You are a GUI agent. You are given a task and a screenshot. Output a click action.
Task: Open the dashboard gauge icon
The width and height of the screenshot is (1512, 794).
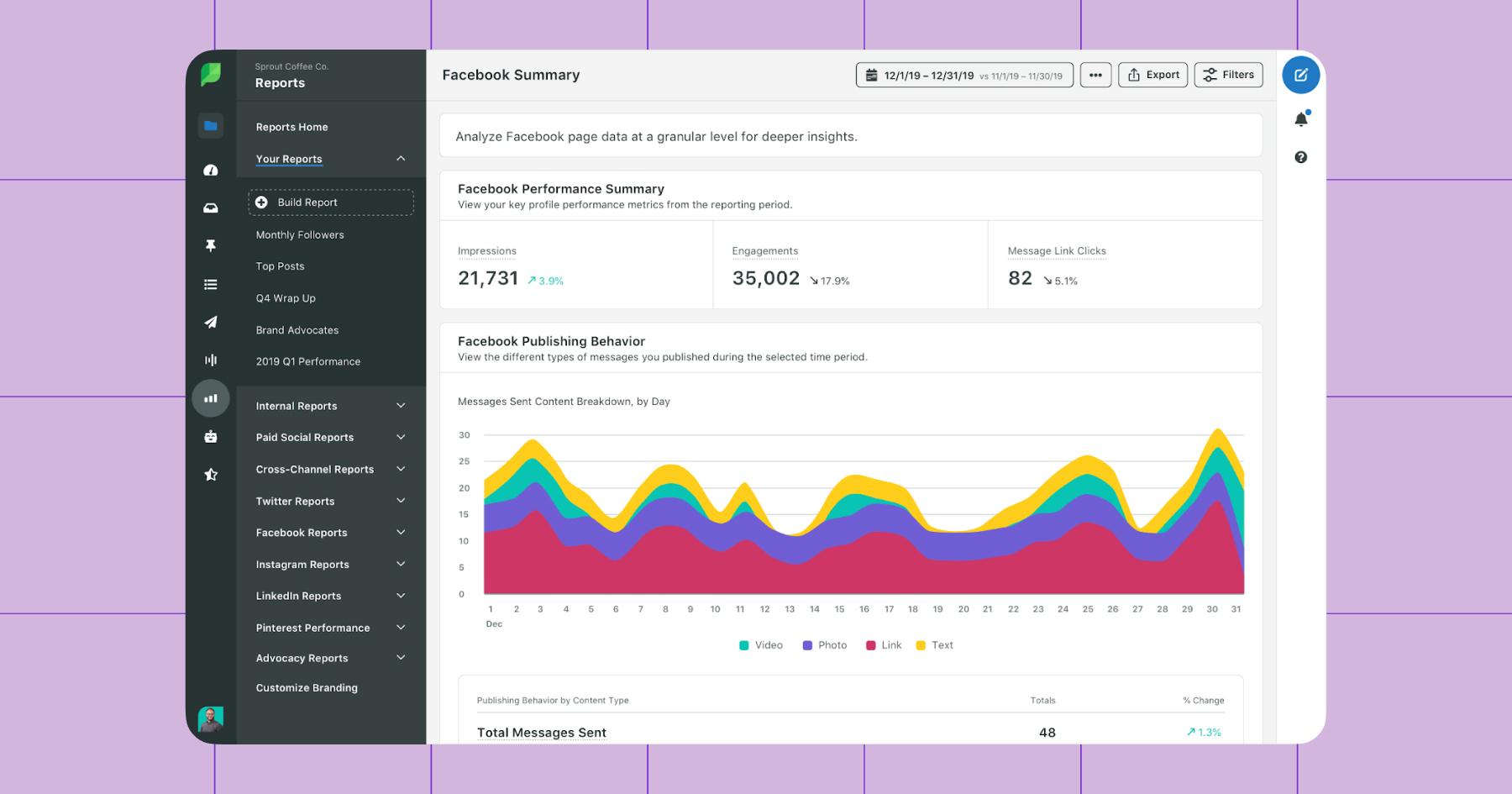211,170
